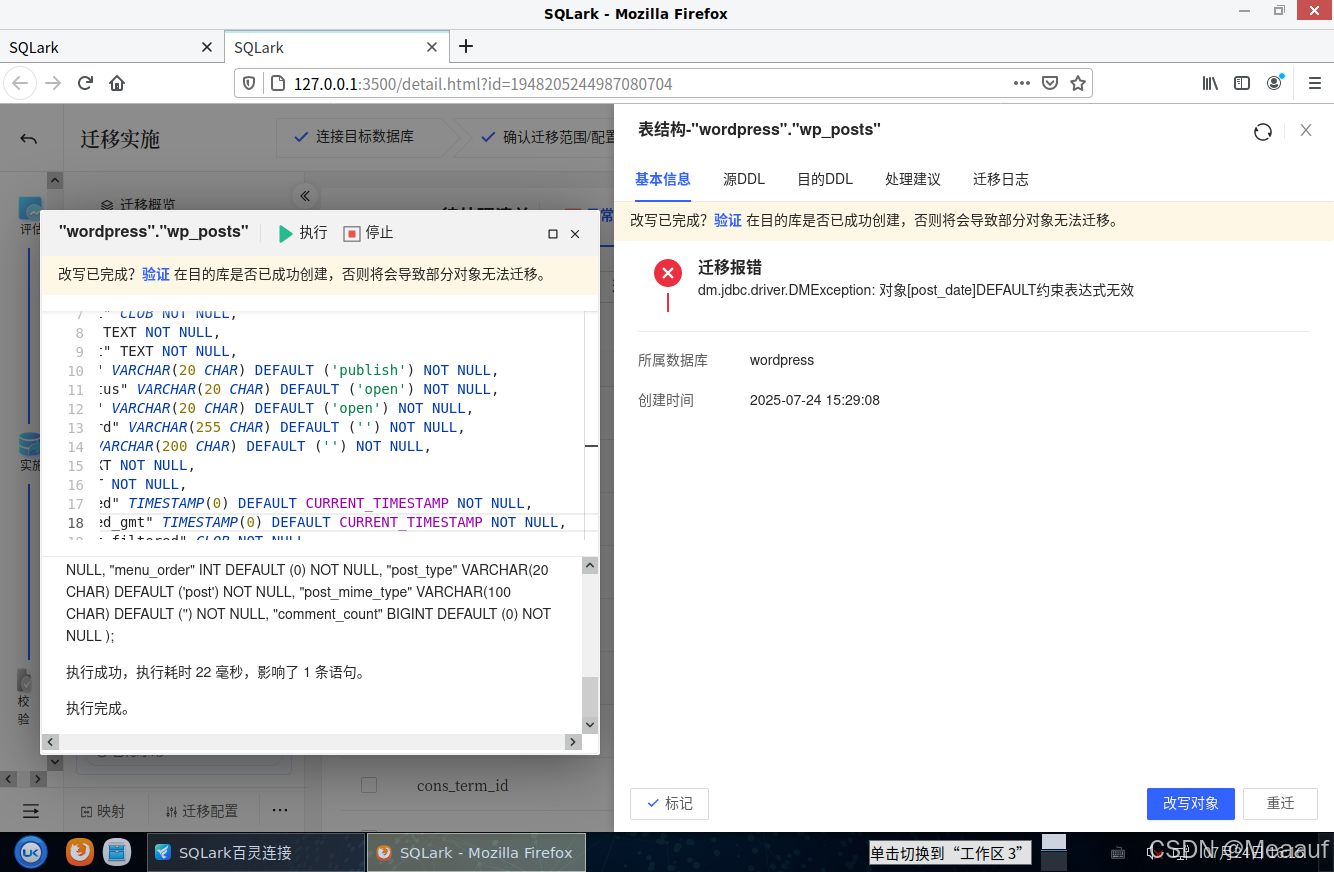Stop execution with 停止 button

(368, 233)
